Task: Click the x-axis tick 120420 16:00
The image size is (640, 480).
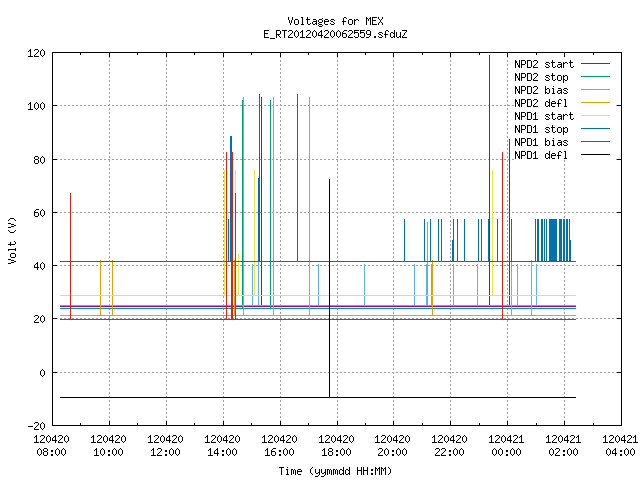Action: click(x=279, y=446)
